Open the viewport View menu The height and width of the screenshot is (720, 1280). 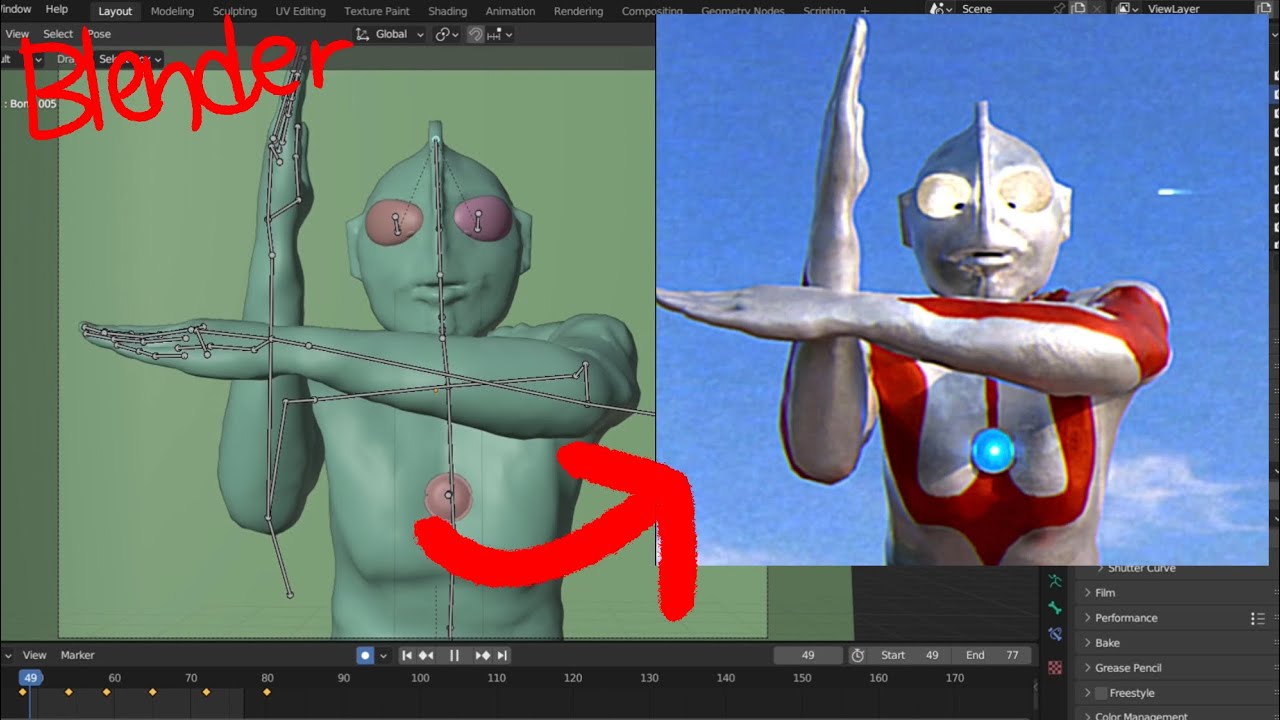pos(17,34)
